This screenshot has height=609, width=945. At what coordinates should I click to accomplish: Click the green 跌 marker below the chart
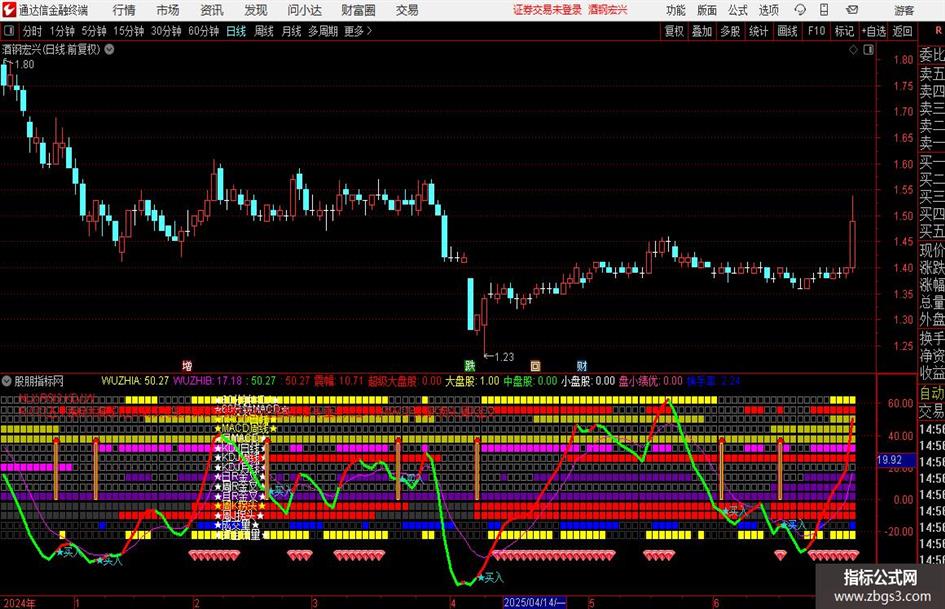[469, 365]
